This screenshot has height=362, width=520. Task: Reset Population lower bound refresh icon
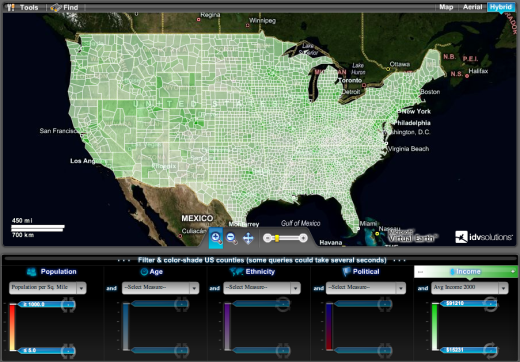point(68,351)
